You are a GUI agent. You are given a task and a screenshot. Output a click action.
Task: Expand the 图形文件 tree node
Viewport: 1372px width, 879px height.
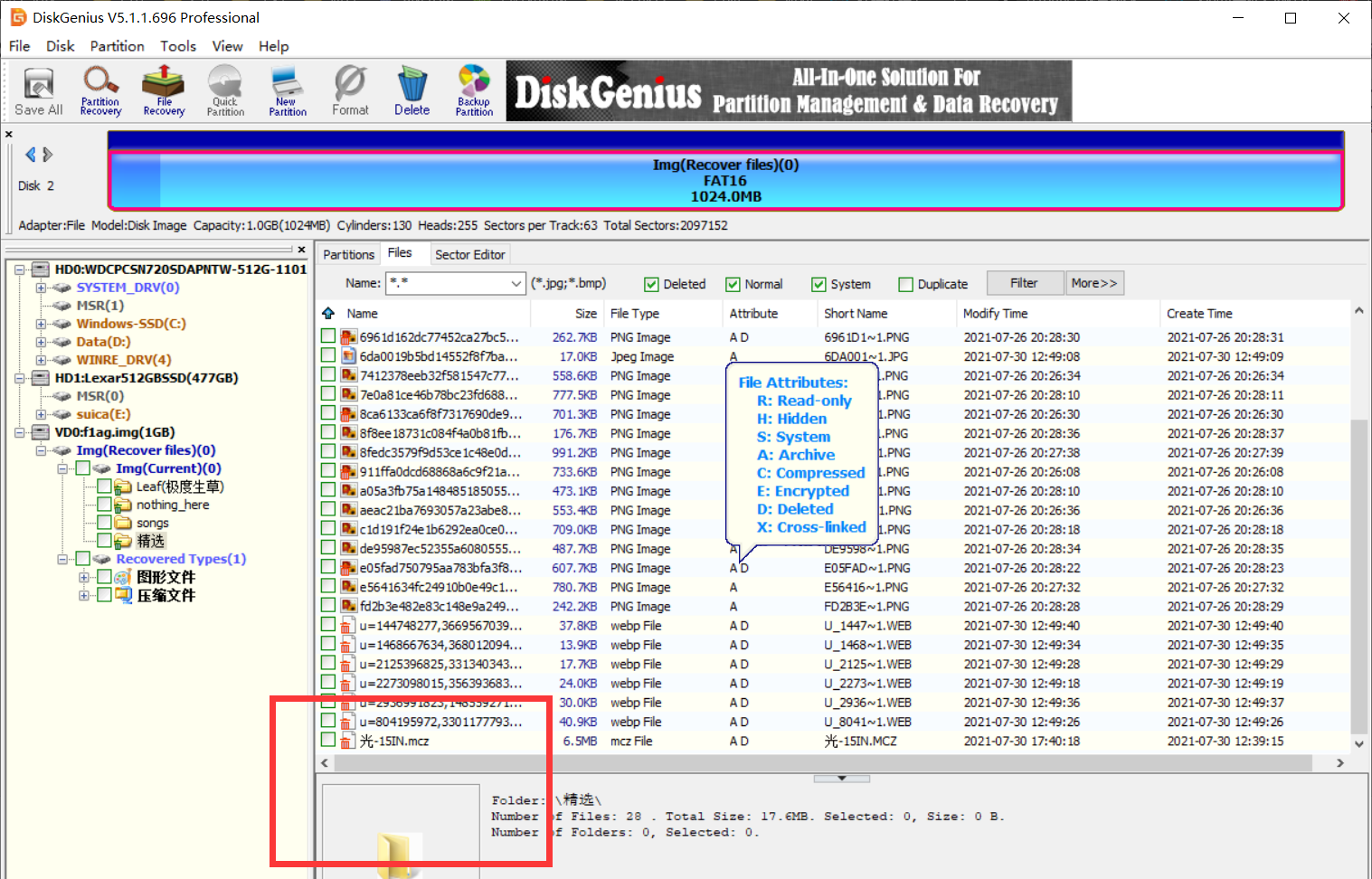point(83,577)
